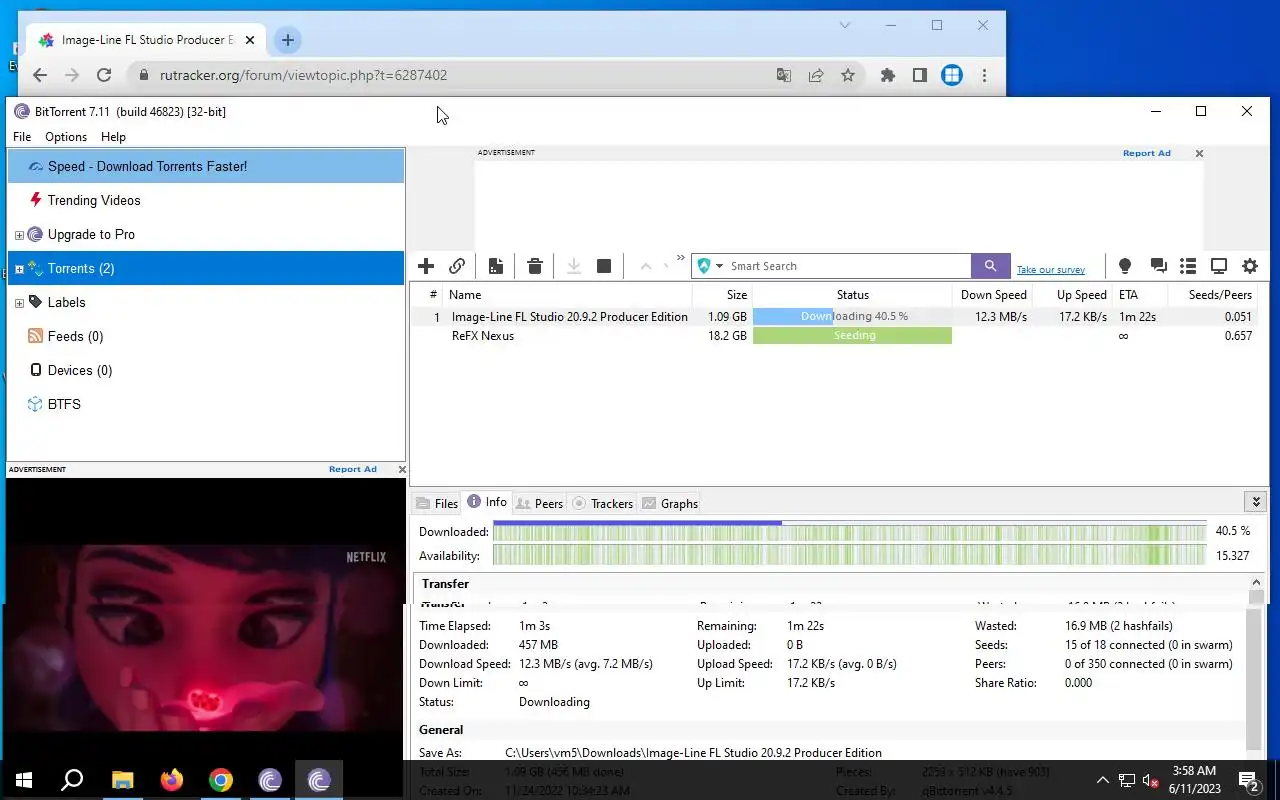The height and width of the screenshot is (800, 1280).
Task: Select the ReFX Nexus torrent row
Action: point(837,336)
